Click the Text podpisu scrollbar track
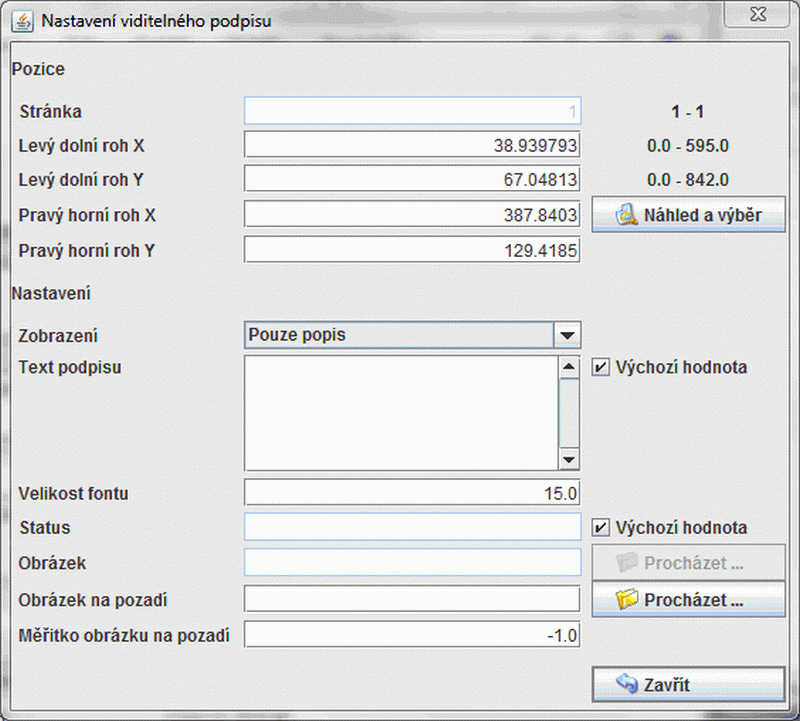800x721 pixels. (569, 413)
